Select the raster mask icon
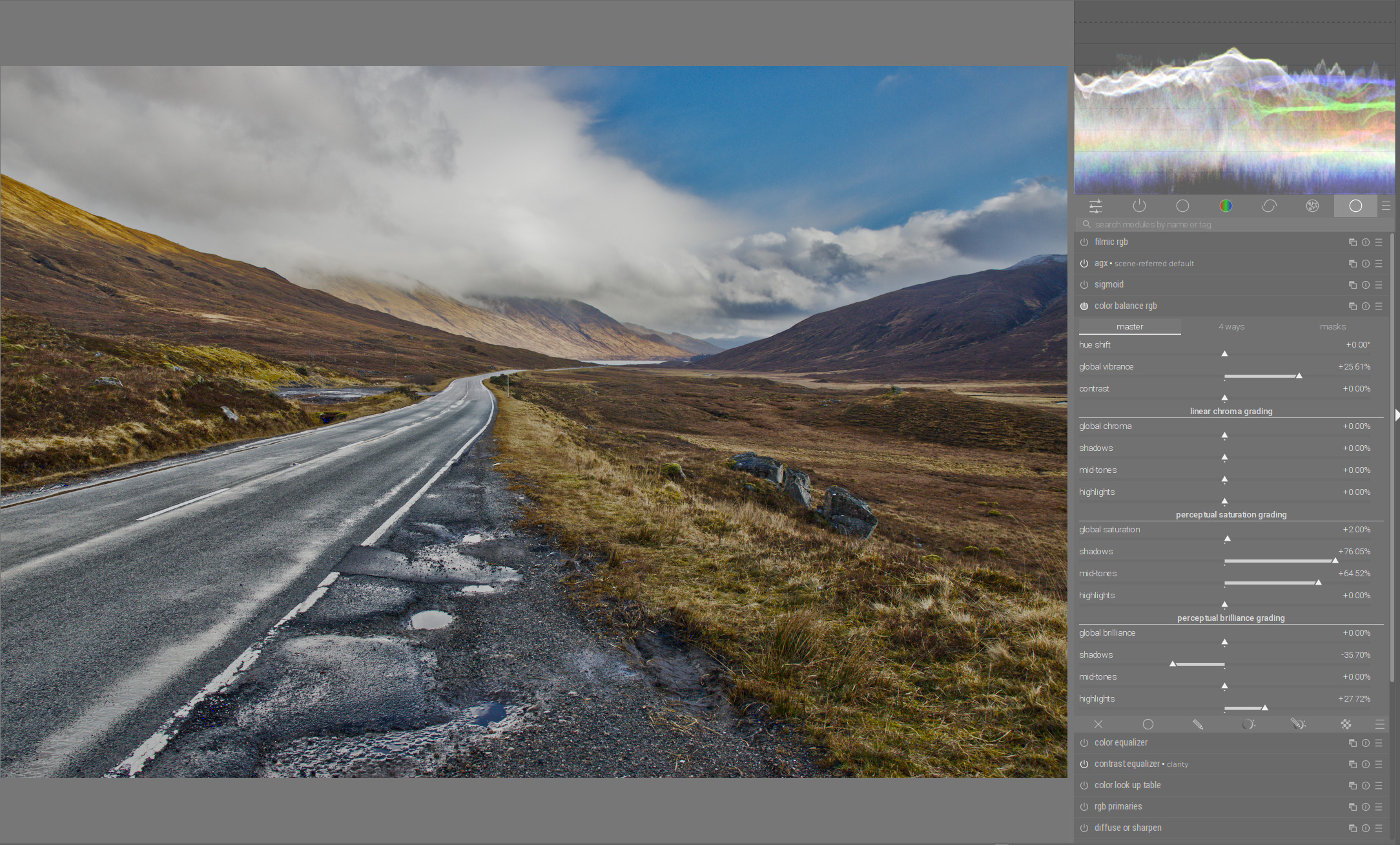Image resolution: width=1400 pixels, height=845 pixels. tap(1346, 724)
